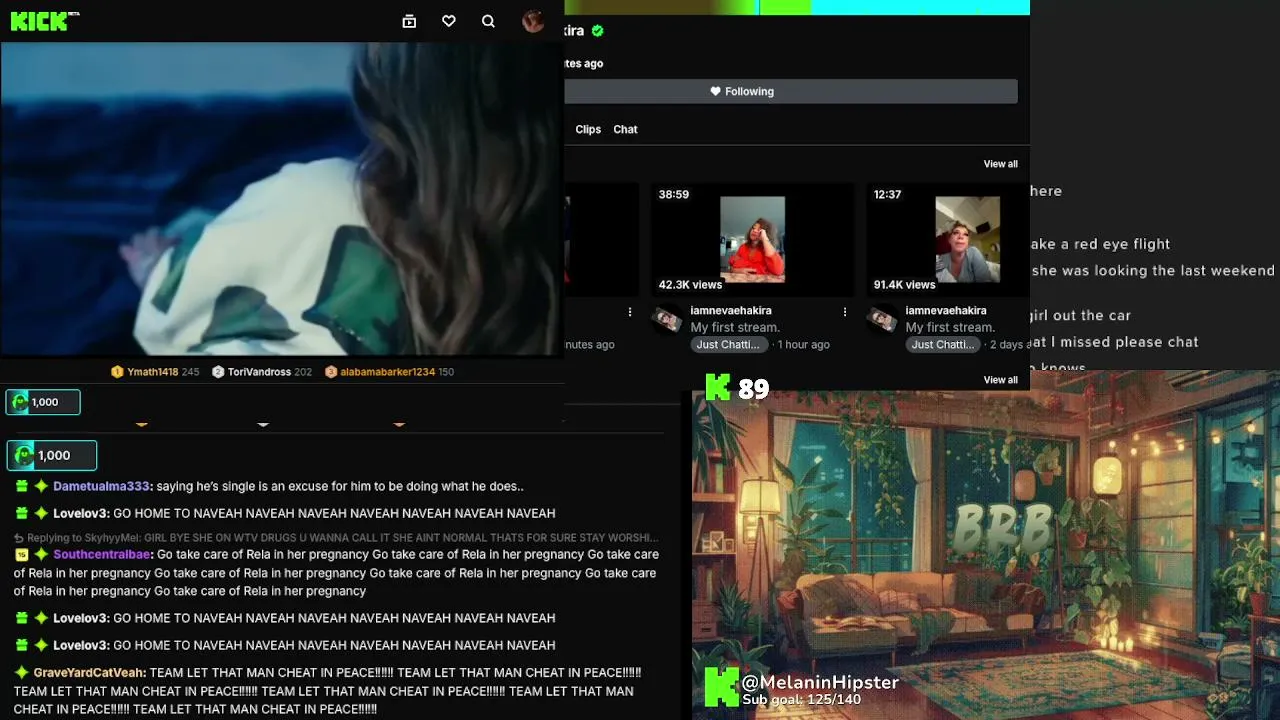The image size is (1280, 720).
Task: Click ToriVandross on the gift leaderboard
Action: [259, 372]
